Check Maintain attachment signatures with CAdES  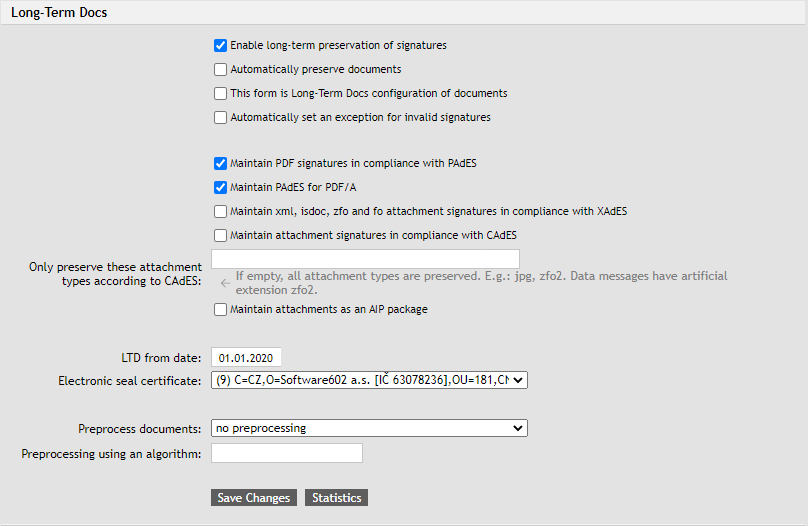[x=220, y=236]
